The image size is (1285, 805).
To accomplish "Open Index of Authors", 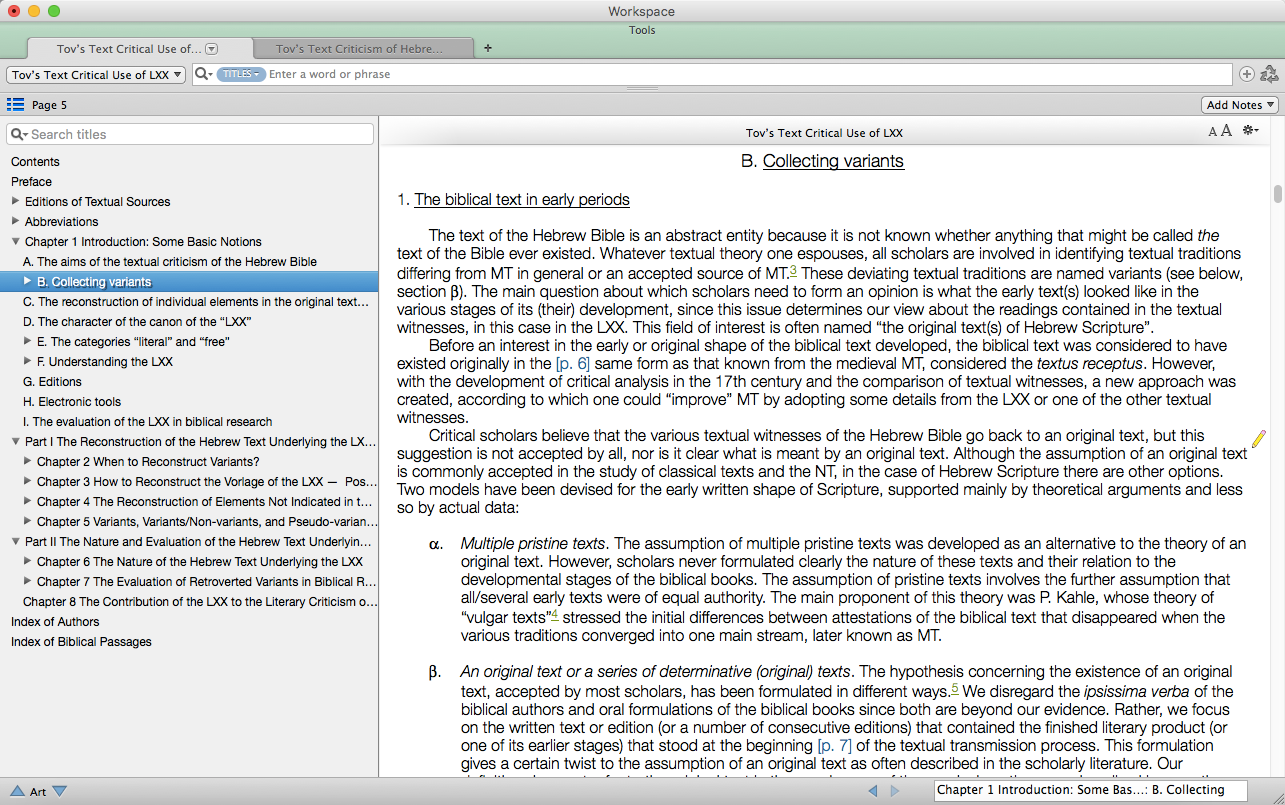I will [x=55, y=621].
